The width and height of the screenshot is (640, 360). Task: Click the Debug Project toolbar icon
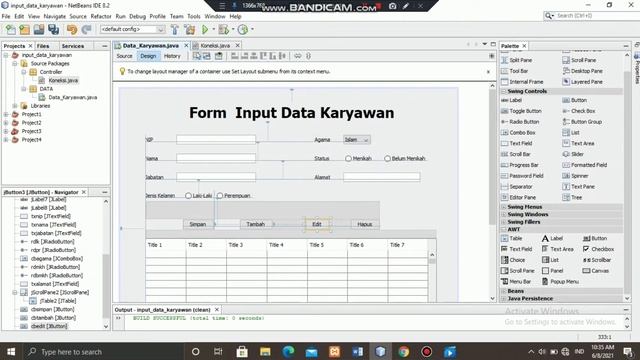click(x=224, y=29)
